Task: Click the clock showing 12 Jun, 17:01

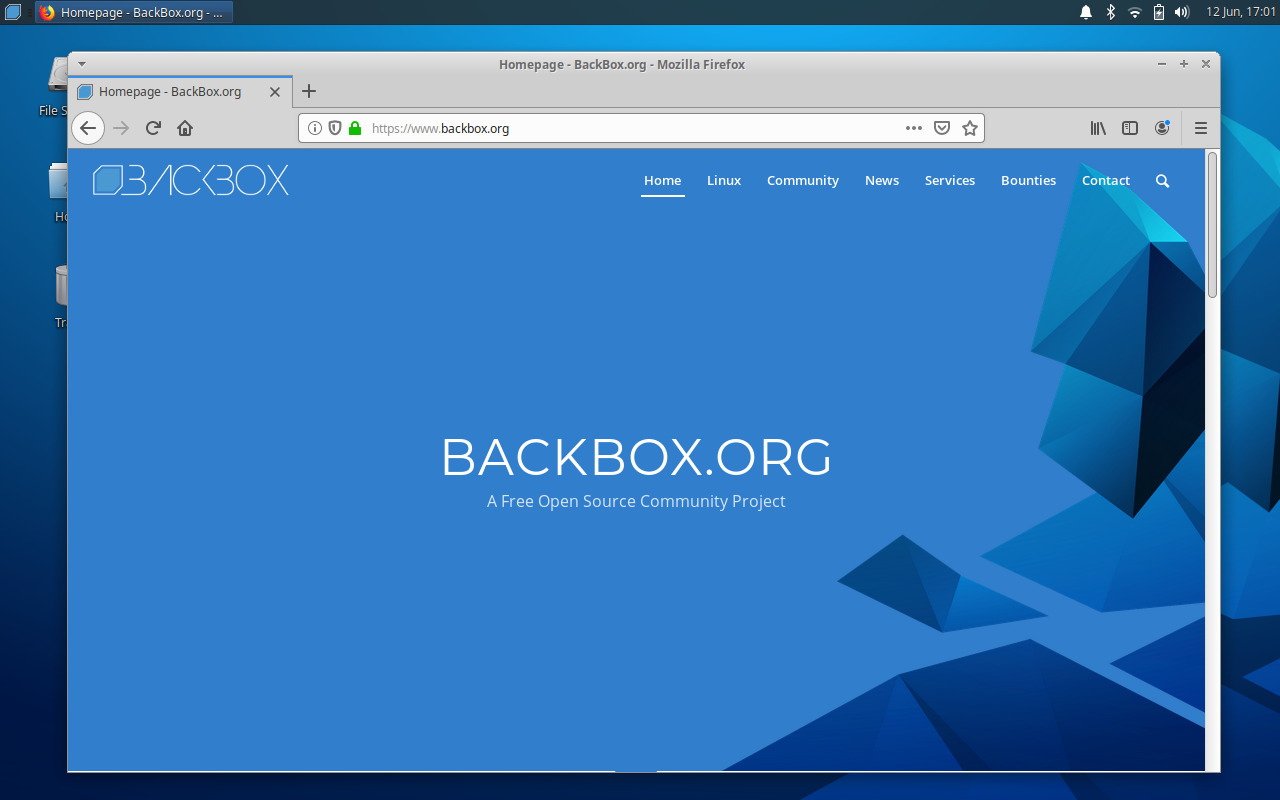Action: point(1241,12)
